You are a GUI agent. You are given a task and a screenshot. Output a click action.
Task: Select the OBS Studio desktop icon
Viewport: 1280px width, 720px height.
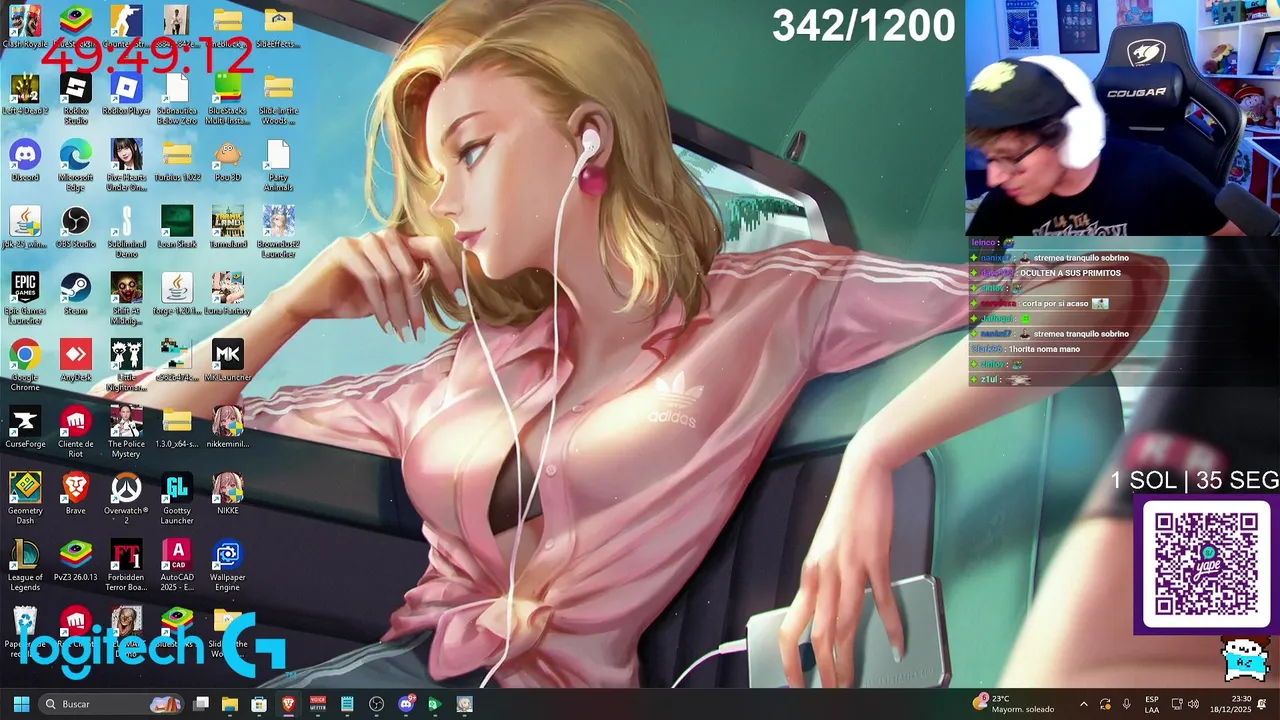pyautogui.click(x=76, y=228)
